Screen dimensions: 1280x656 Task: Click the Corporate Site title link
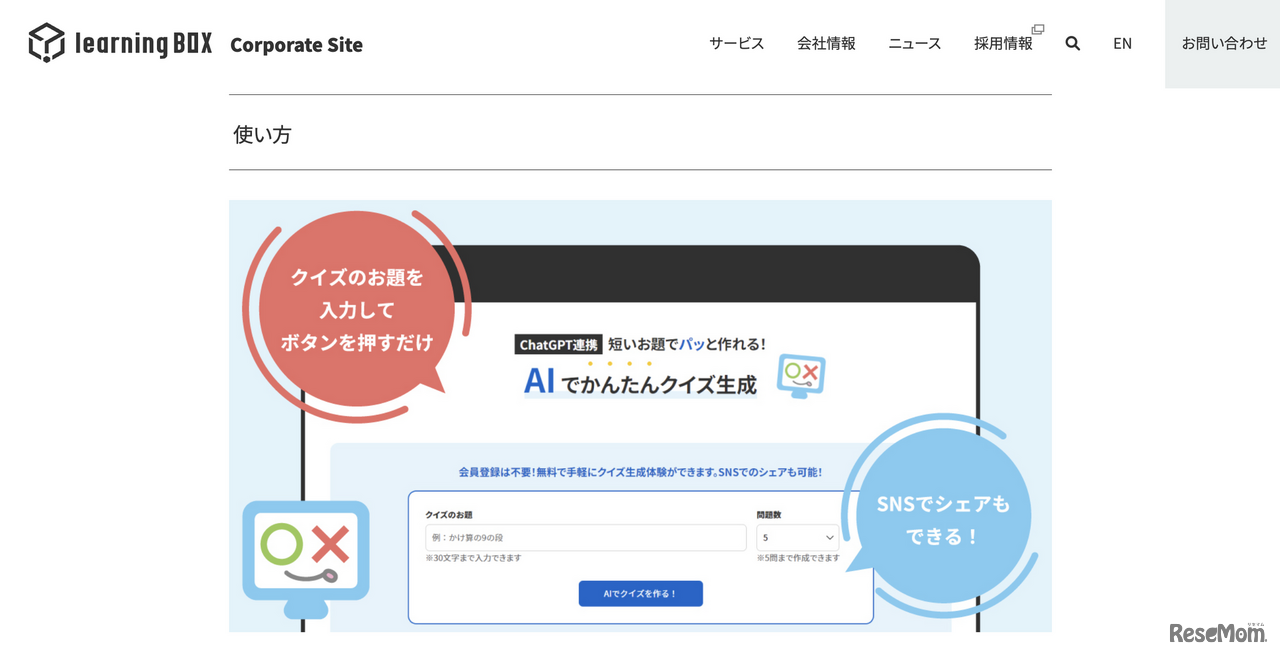(296, 44)
